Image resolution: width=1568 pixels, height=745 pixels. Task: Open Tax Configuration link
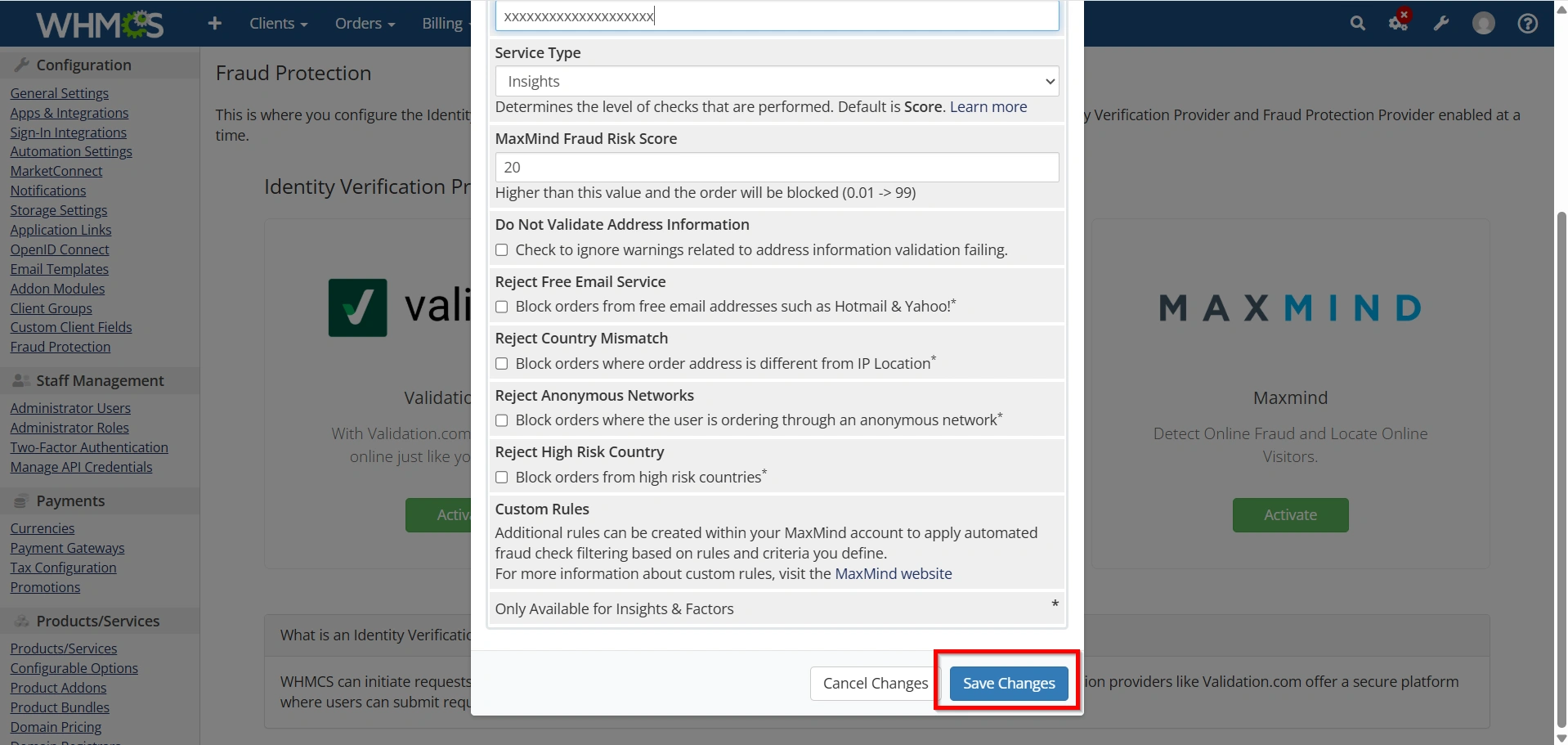point(63,568)
